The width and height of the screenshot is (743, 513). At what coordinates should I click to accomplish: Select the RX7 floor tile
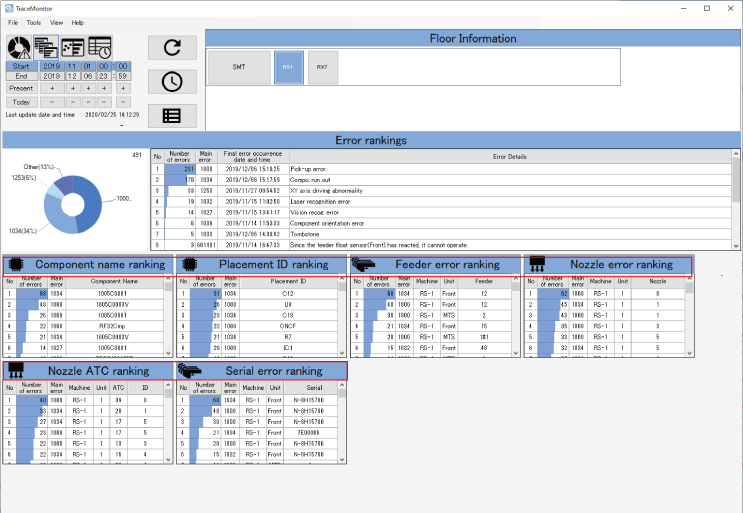323,67
